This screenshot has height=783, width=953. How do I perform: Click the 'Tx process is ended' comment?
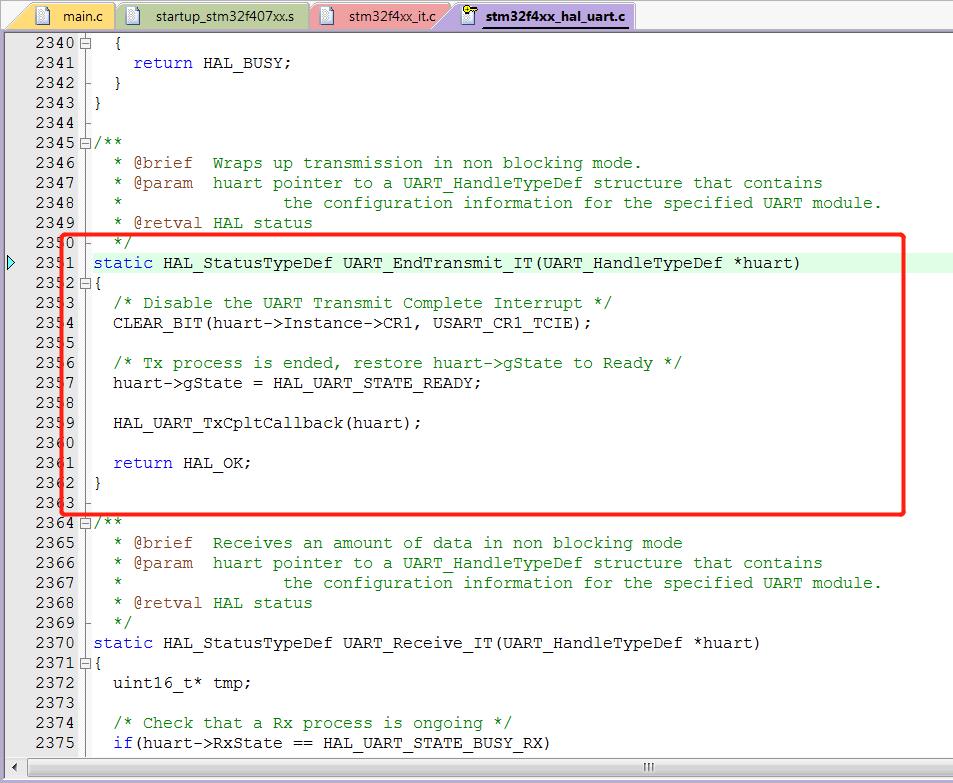(x=397, y=364)
